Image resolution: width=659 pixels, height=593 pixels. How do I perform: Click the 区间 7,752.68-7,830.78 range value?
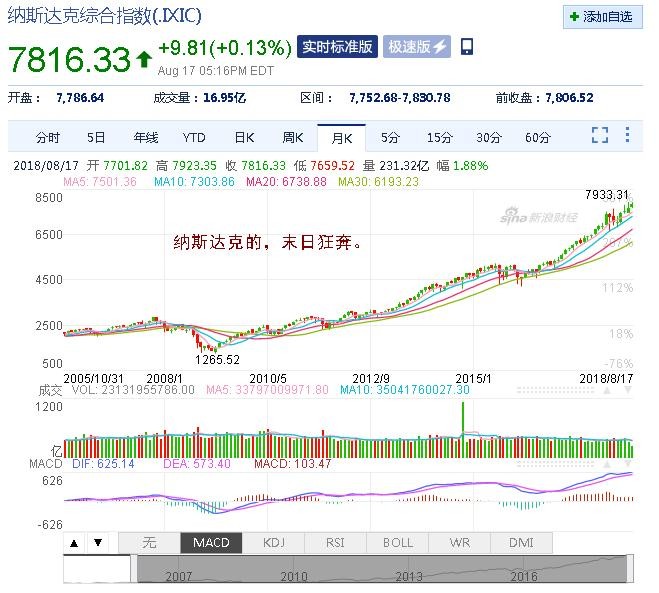point(400,98)
